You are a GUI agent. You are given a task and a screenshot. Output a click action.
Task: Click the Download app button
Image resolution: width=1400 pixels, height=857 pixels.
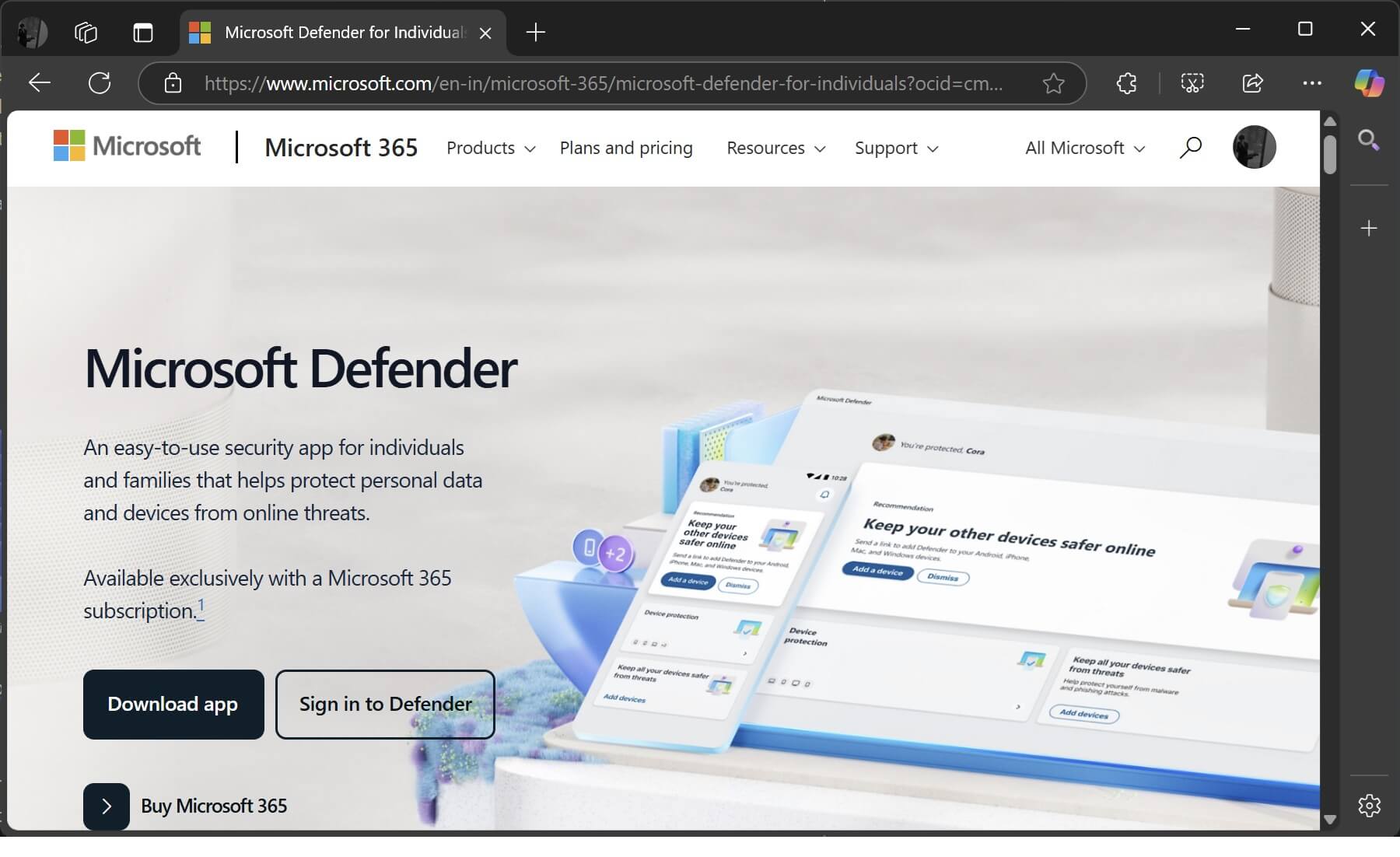173,704
